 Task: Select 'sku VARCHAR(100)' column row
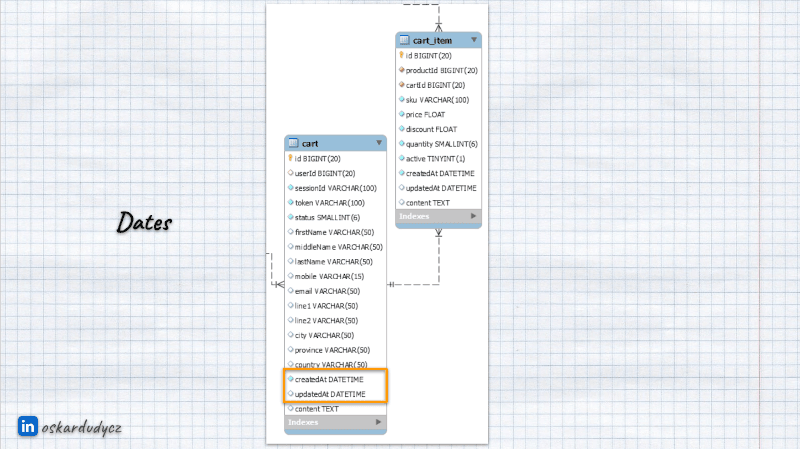coord(438,100)
